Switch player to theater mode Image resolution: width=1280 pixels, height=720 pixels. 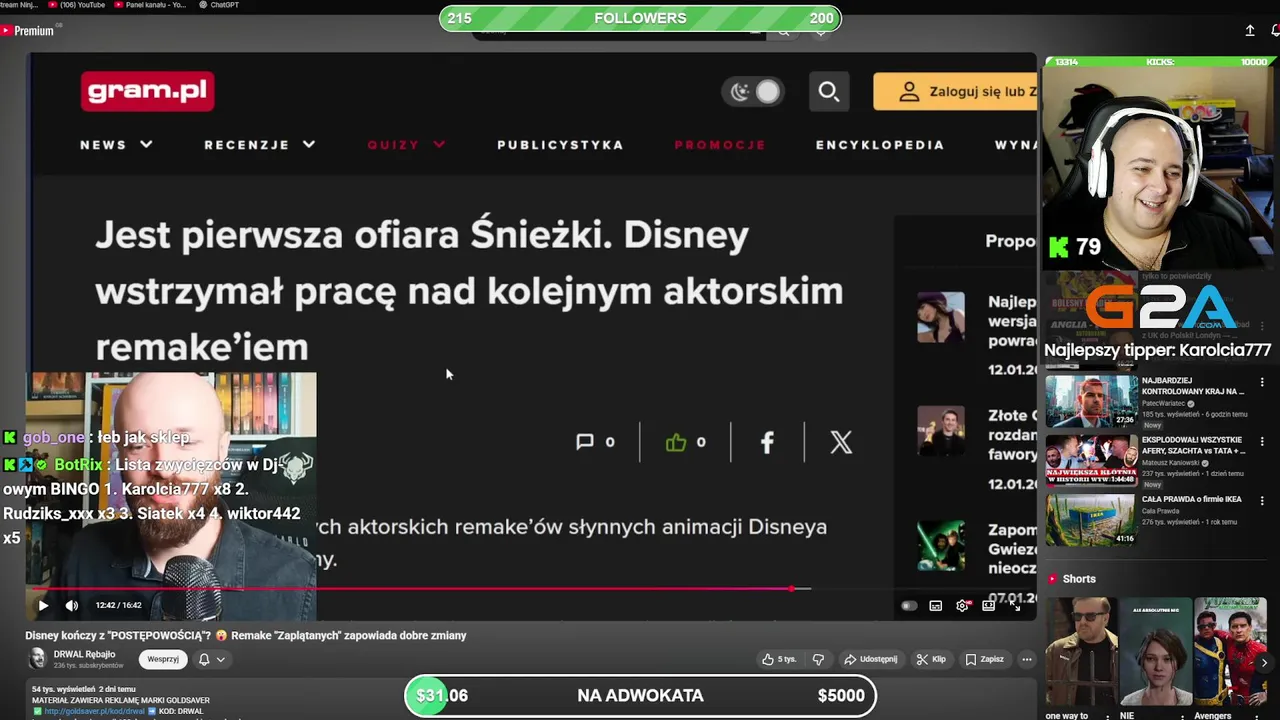[x=989, y=605]
